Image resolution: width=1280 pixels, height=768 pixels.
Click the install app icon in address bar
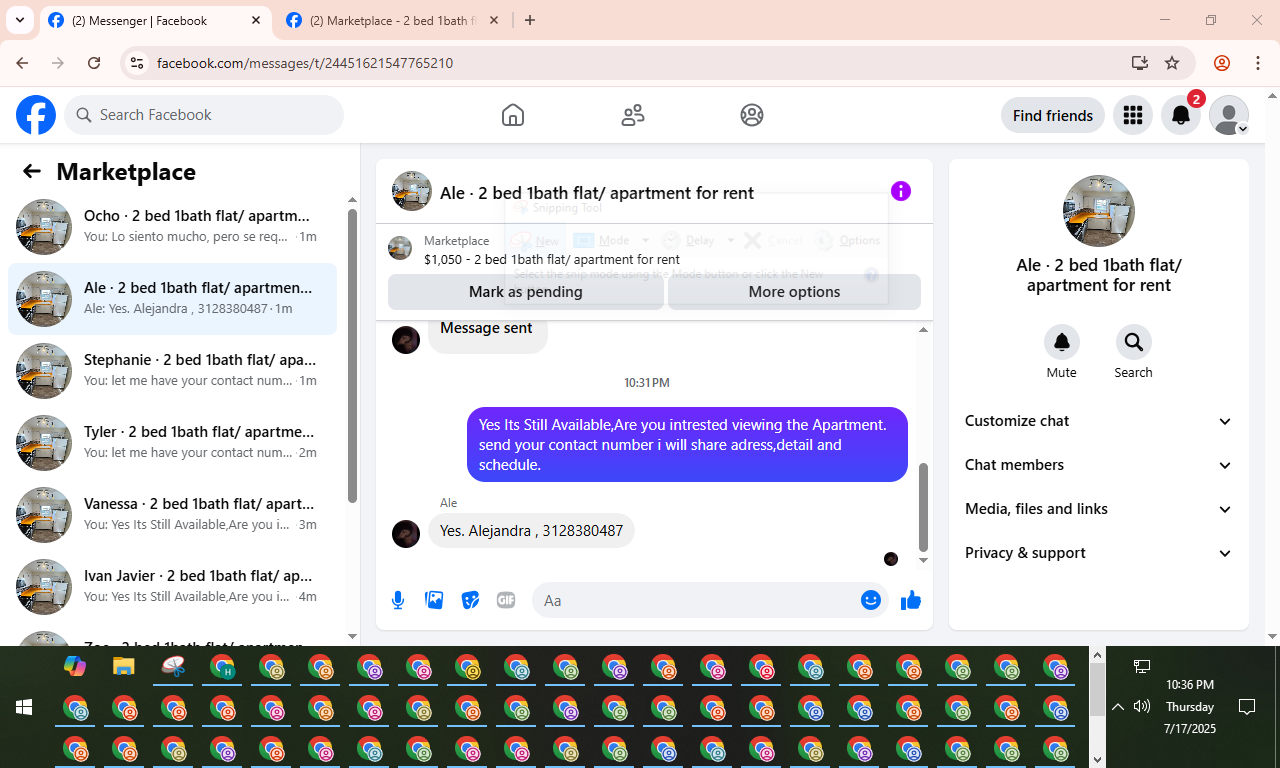coord(1139,63)
